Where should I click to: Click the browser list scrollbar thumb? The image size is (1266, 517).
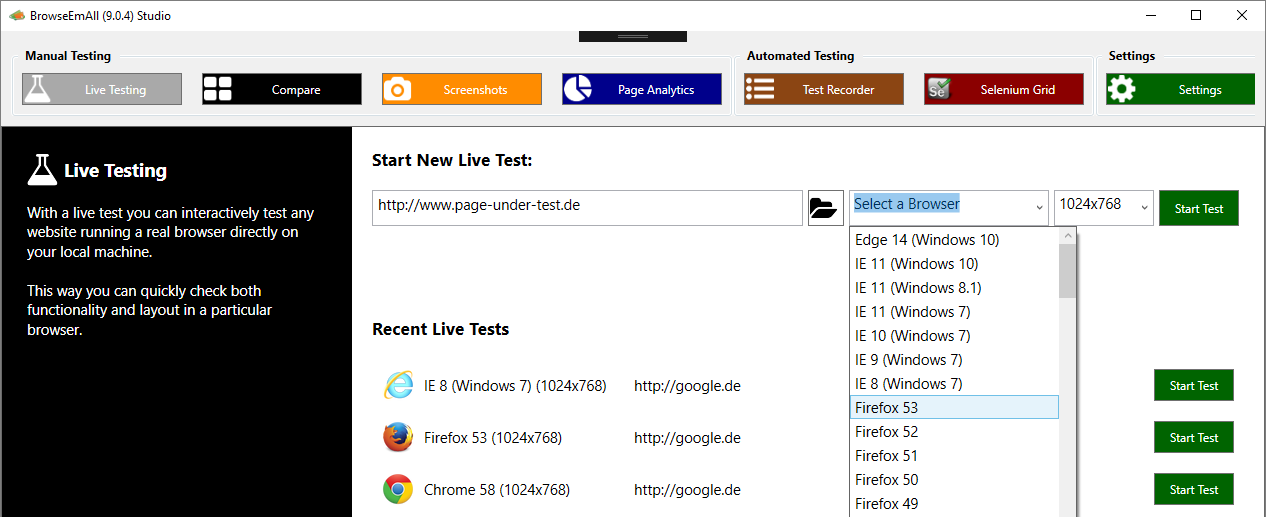(1068, 271)
